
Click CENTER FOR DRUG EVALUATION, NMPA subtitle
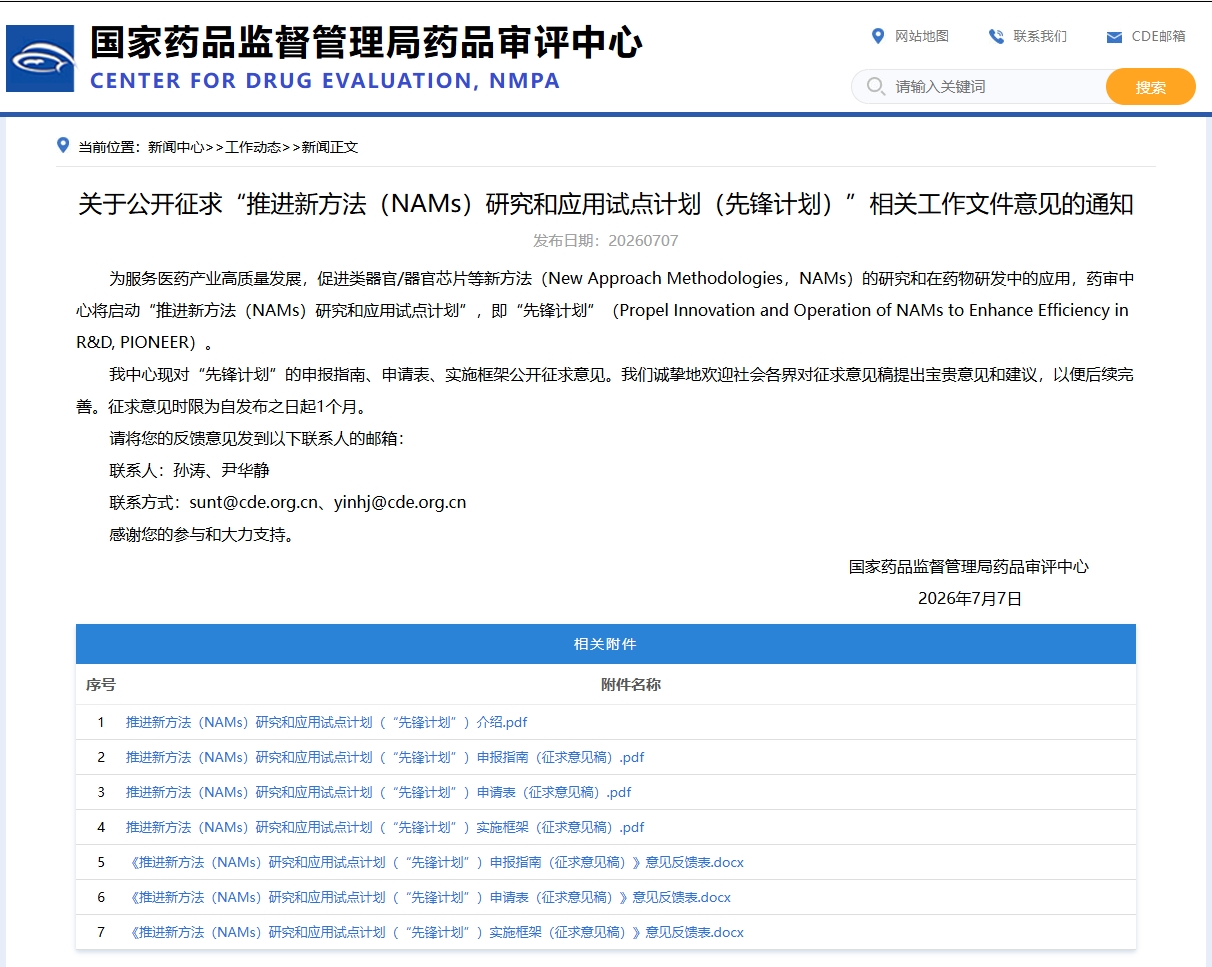tap(325, 81)
